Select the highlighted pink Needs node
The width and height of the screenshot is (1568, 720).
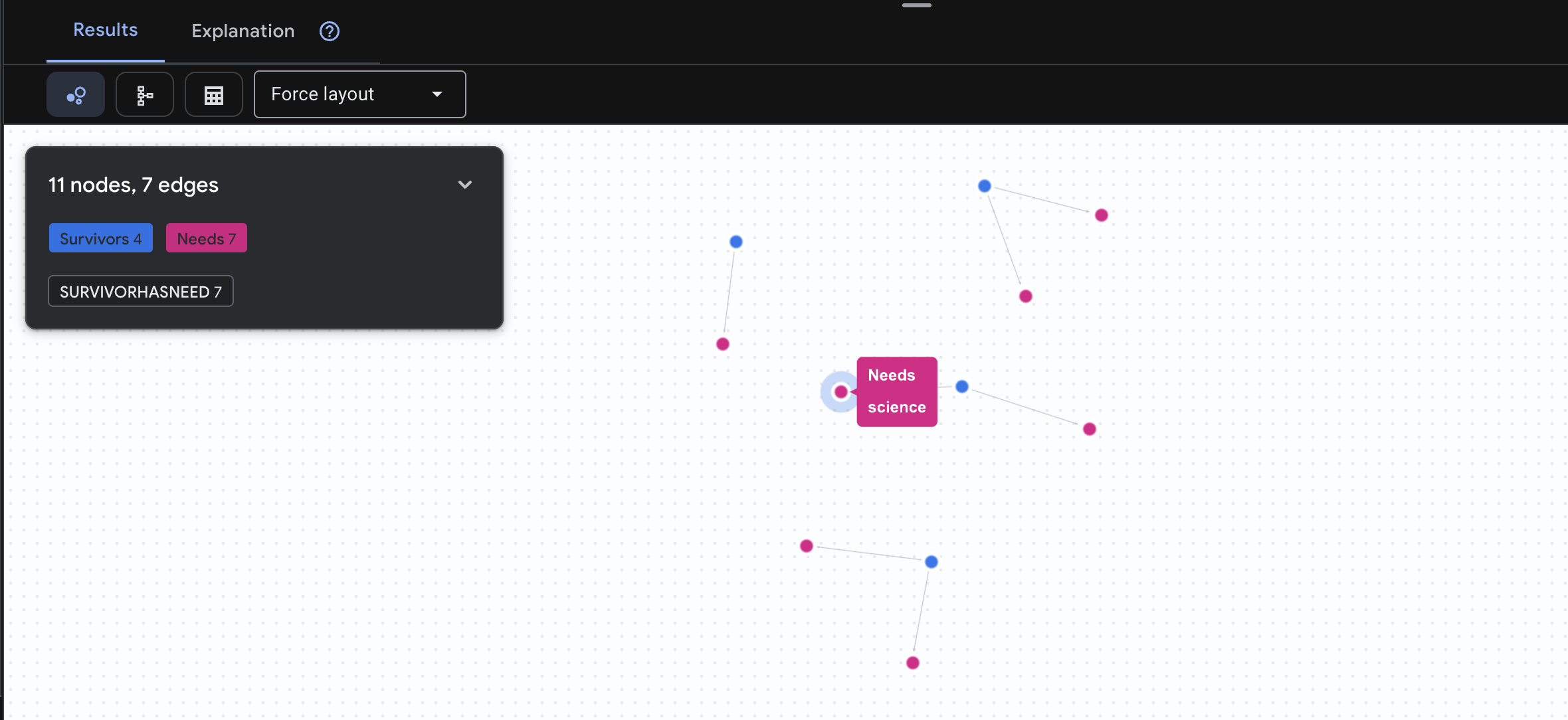(x=841, y=392)
